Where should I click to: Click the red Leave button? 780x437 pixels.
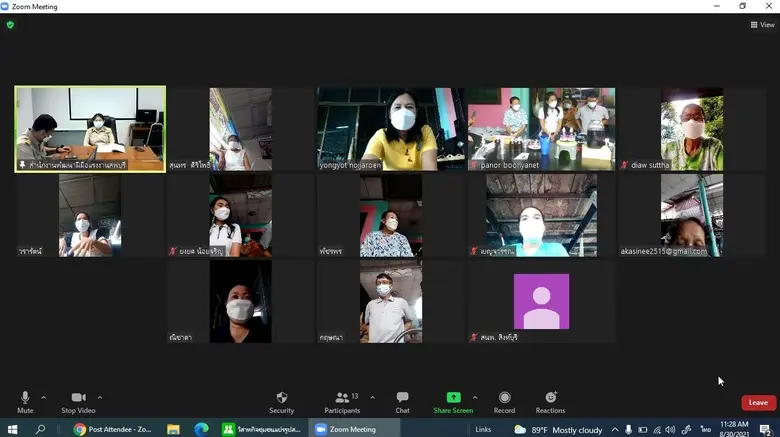tap(758, 403)
